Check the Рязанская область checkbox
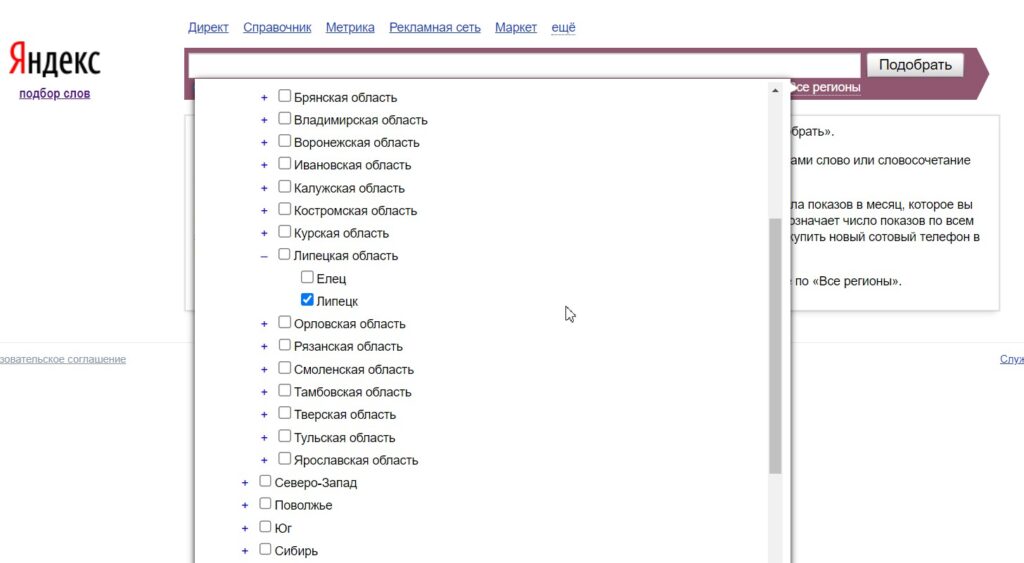 284,345
